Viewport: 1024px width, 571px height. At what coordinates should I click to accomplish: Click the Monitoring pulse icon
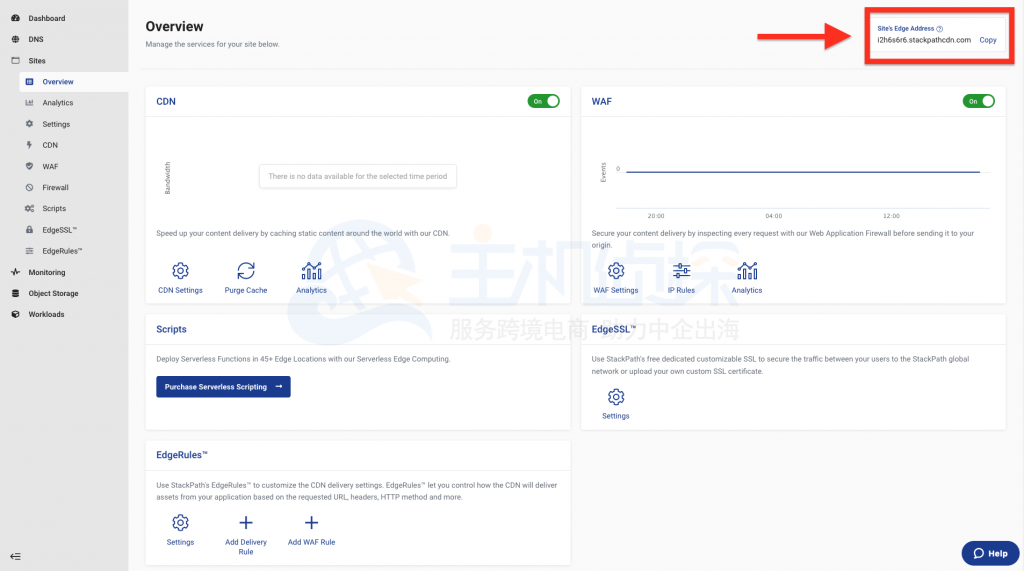[x=16, y=272]
